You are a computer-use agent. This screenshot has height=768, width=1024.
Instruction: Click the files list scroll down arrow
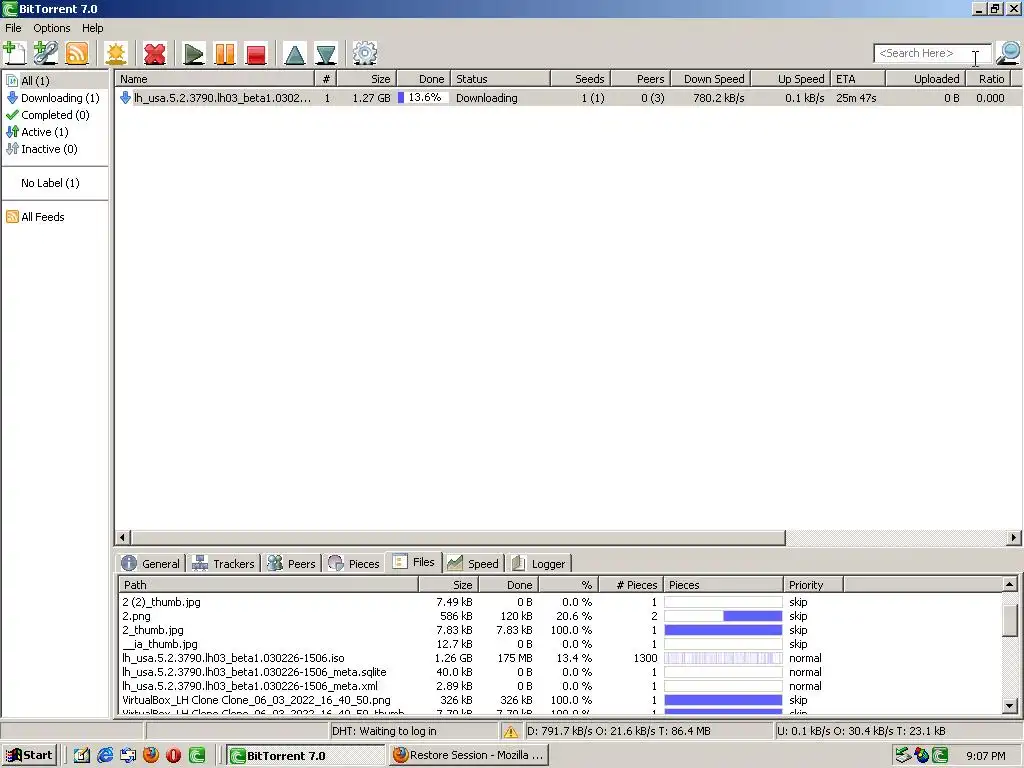[x=1010, y=705]
